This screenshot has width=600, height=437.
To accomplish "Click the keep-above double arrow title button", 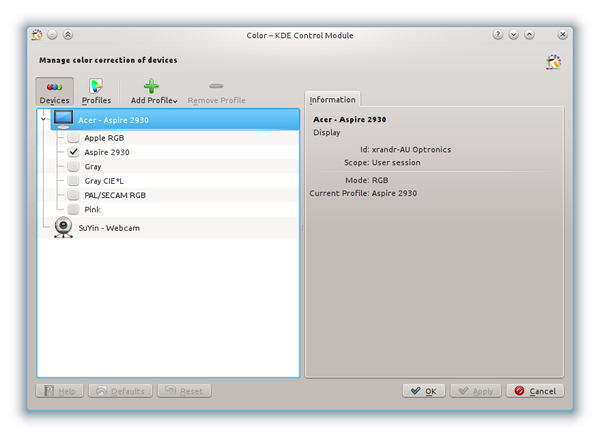I will point(68,35).
